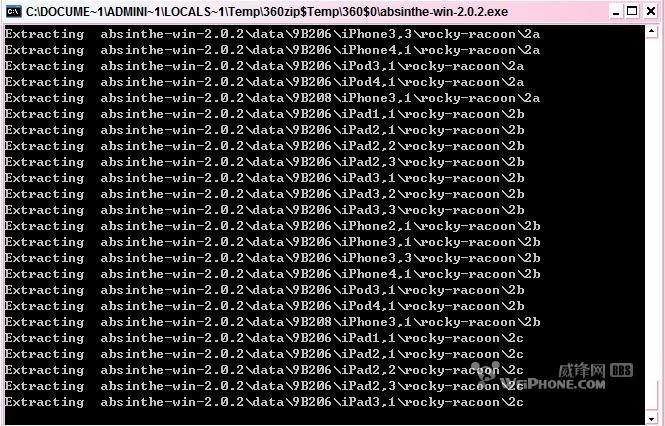Screen dimensions: 665x426
Task: Select the iPad3,3 rocky-racoon\2b output line
Action: coord(264,210)
